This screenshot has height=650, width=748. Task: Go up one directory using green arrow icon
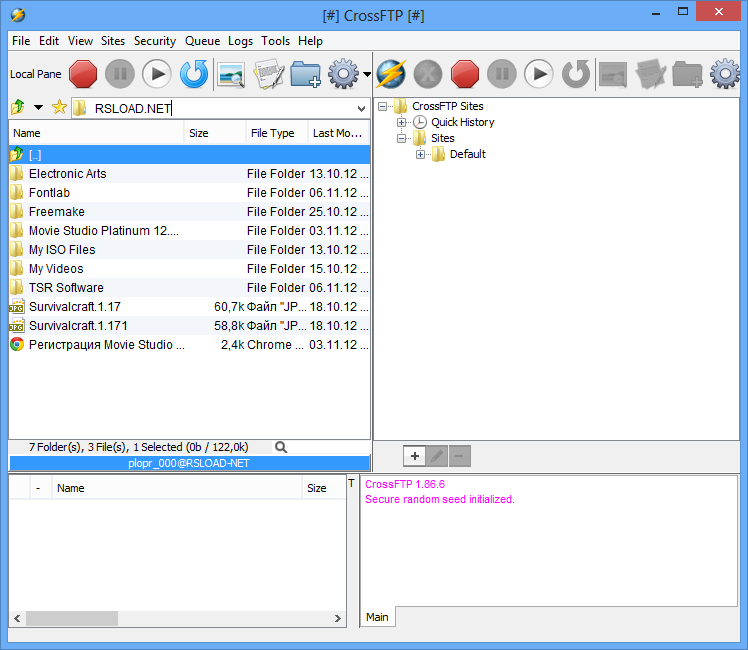tap(18, 107)
